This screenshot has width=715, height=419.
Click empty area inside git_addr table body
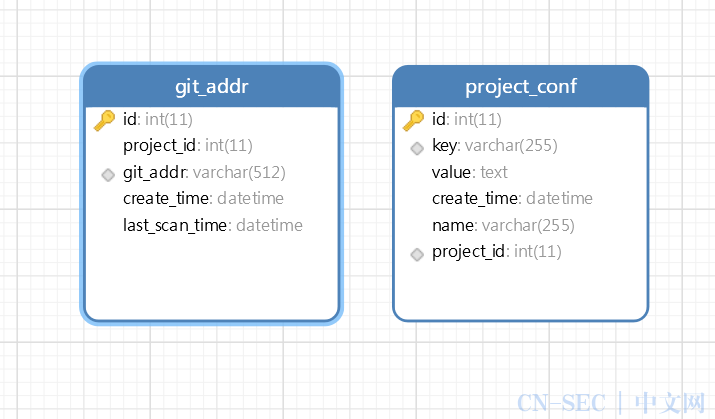212,278
